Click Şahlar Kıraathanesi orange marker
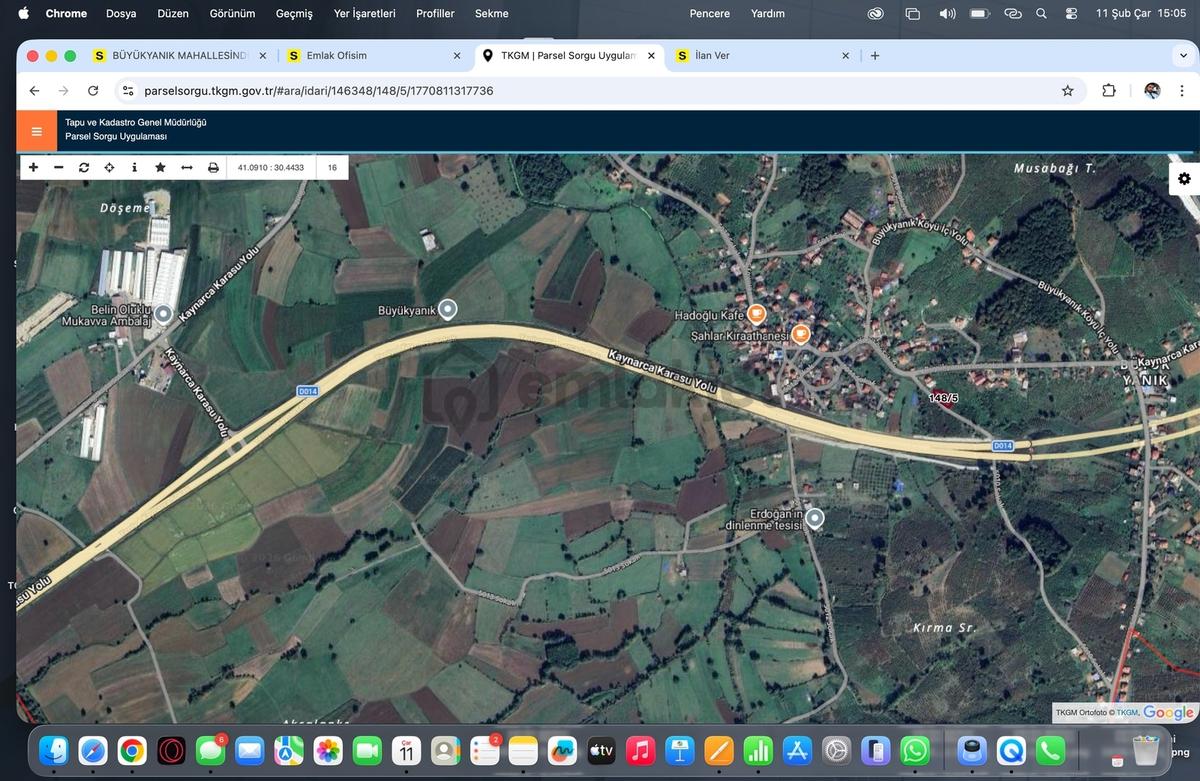Image resolution: width=1200 pixels, height=781 pixels. click(800, 333)
